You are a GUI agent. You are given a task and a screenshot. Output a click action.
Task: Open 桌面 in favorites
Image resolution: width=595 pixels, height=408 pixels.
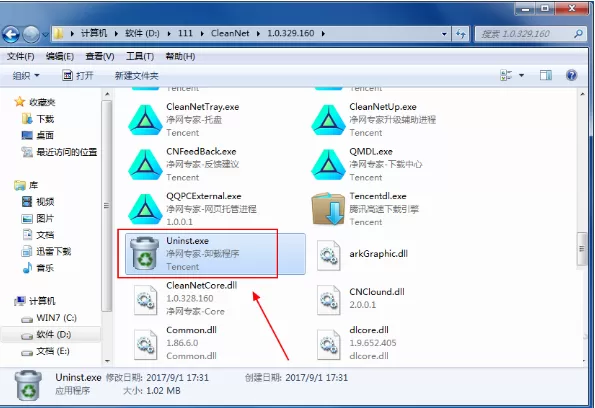click(x=38, y=135)
